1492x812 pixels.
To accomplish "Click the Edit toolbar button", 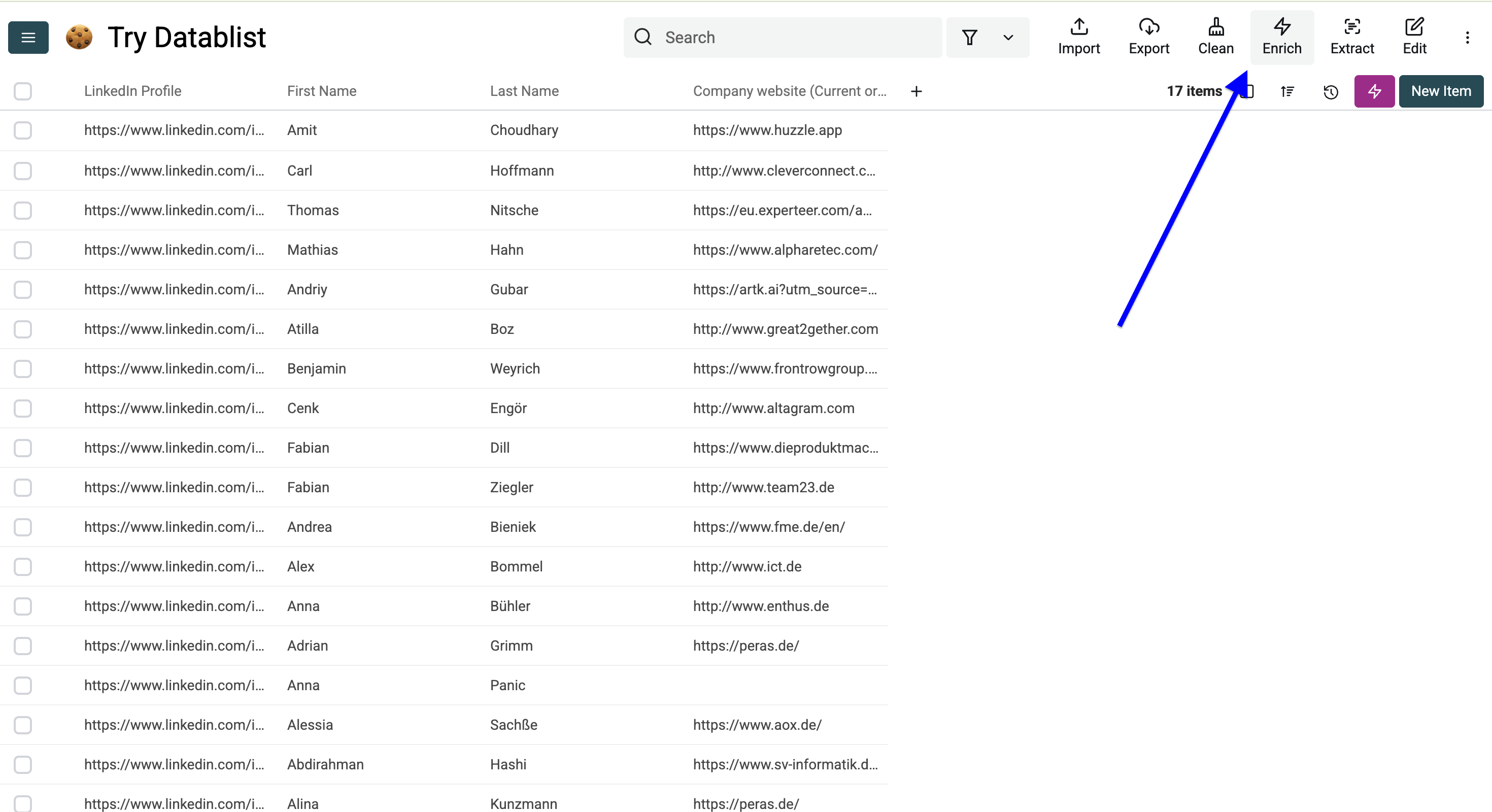I will 1414,38.
